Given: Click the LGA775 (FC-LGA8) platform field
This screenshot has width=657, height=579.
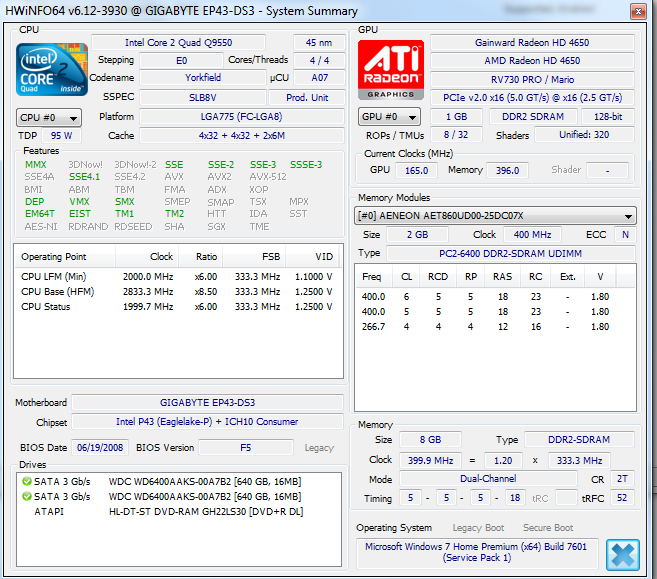Looking at the screenshot, I should (x=242, y=116).
